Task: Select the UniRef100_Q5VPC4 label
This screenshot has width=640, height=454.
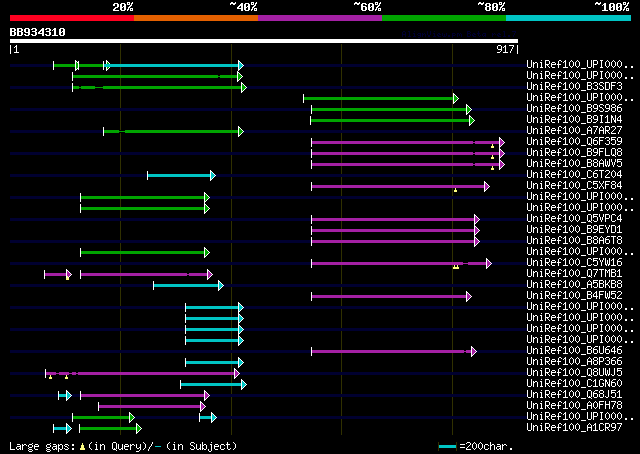Action: 574,219
